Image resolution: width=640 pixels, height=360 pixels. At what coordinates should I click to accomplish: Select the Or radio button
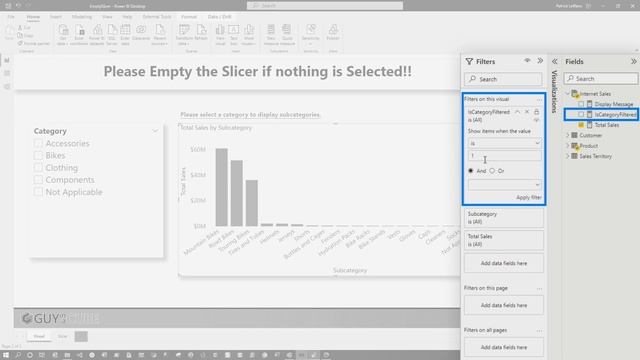(x=492, y=171)
